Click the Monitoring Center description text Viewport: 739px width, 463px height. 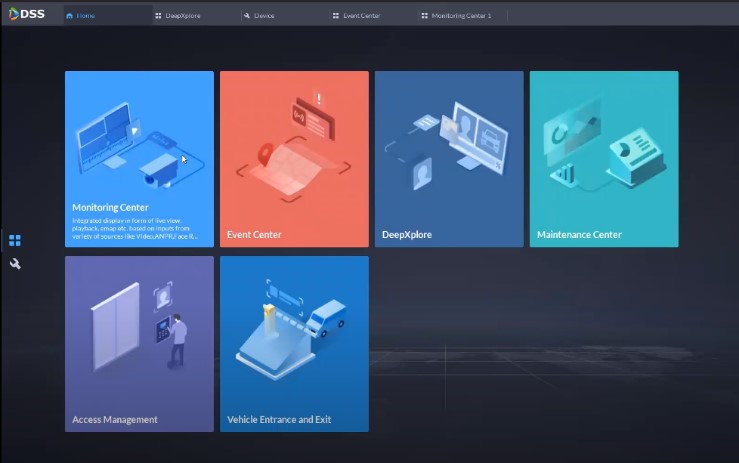click(135, 229)
